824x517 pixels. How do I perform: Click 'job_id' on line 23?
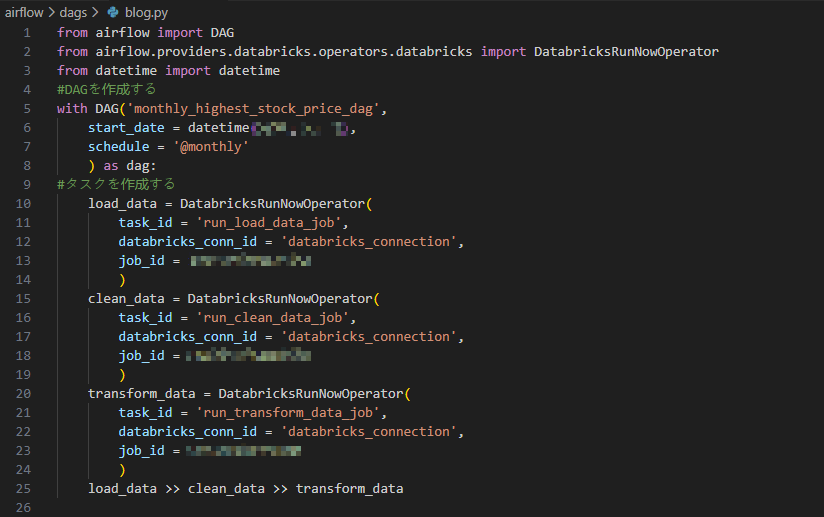pyautogui.click(x=141, y=451)
